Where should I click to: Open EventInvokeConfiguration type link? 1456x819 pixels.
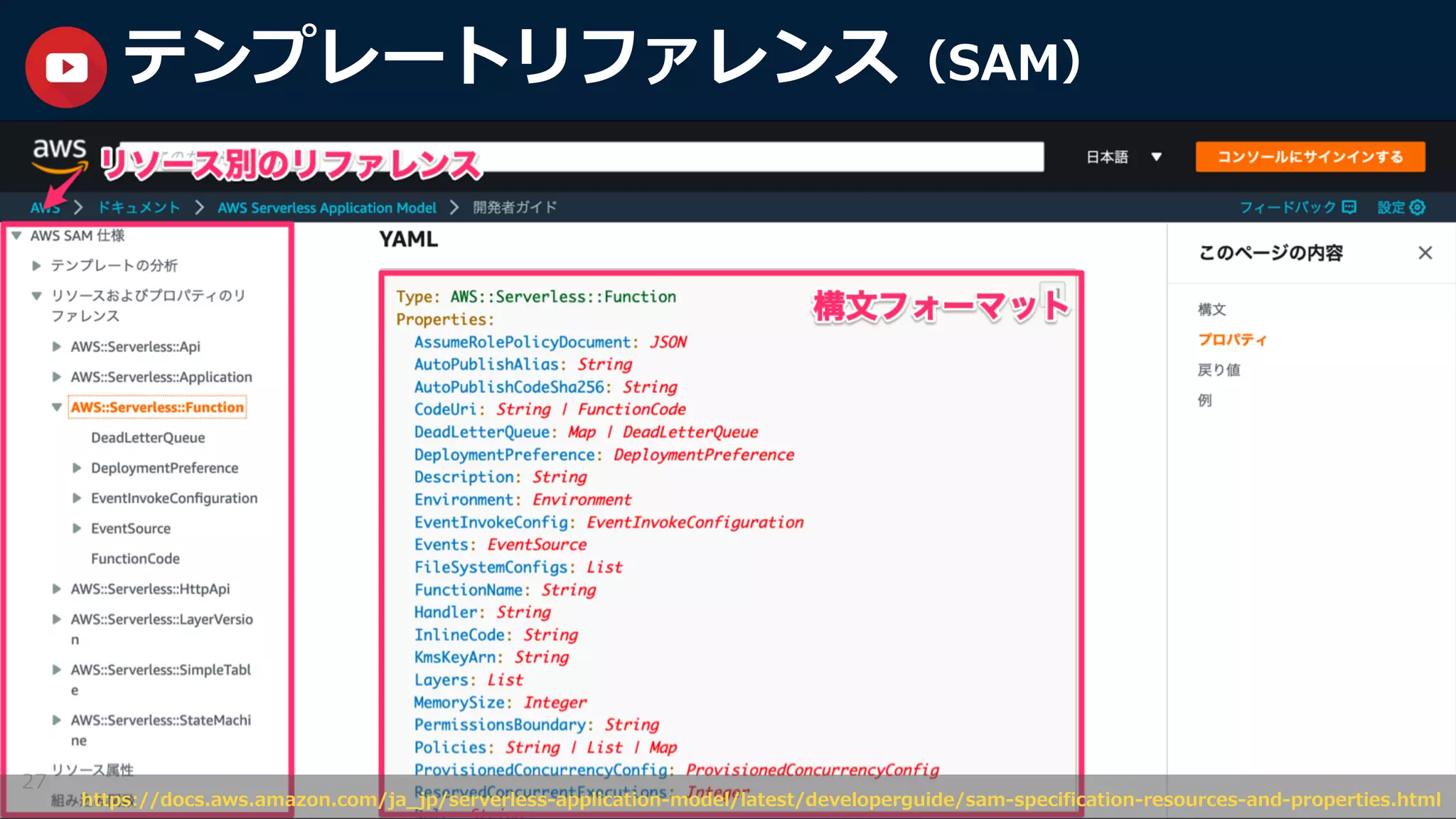click(695, 523)
